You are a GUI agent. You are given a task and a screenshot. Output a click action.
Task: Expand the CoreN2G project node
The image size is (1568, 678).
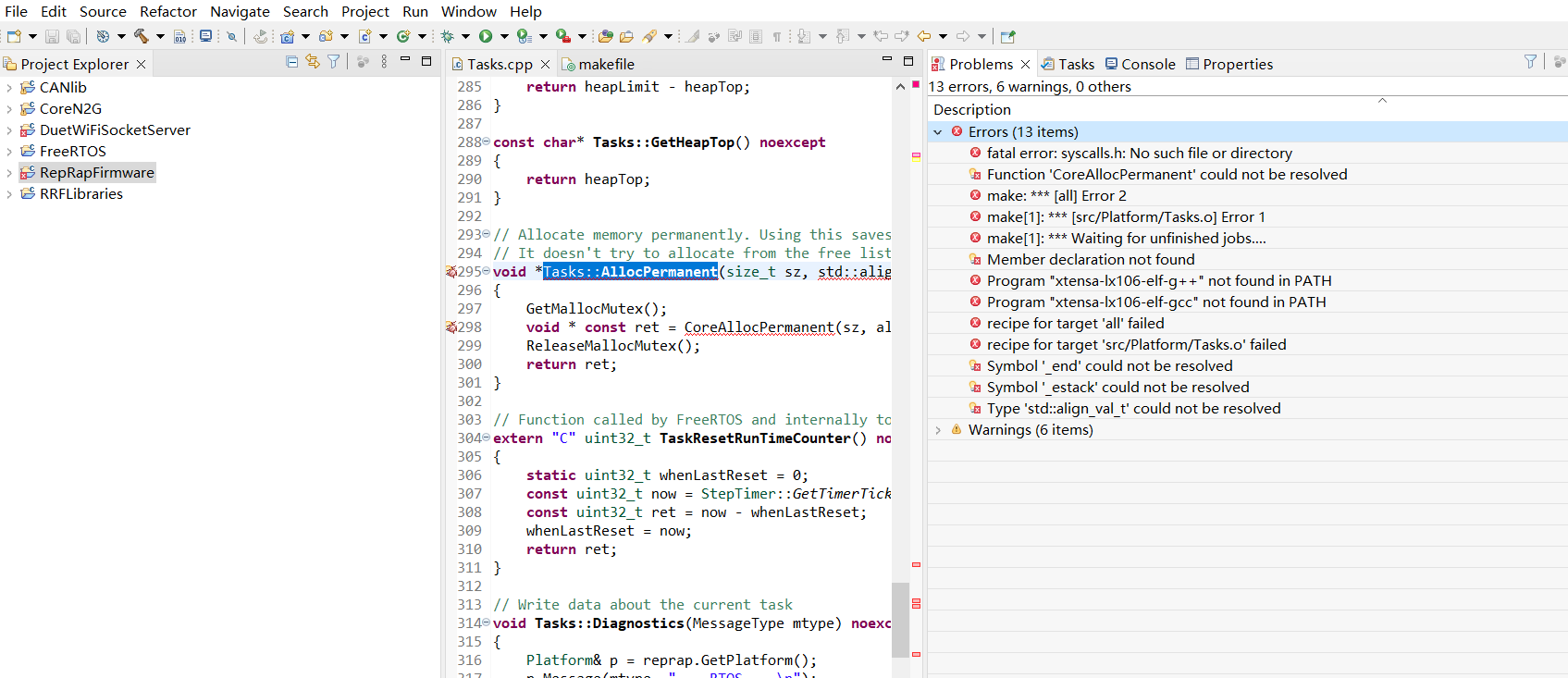coord(9,109)
